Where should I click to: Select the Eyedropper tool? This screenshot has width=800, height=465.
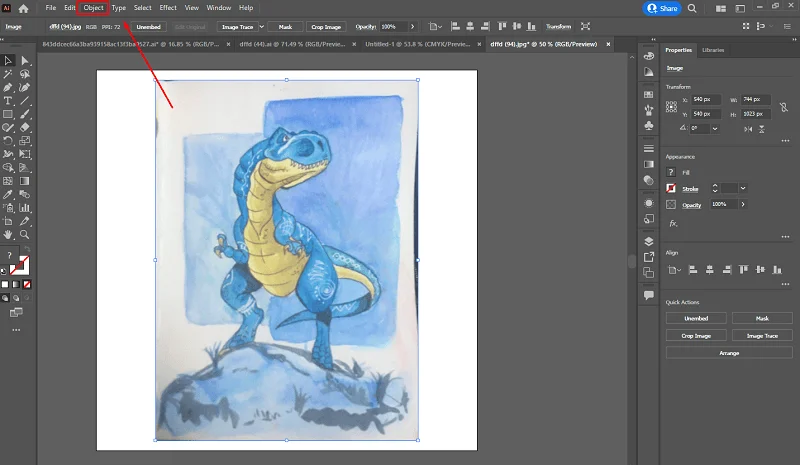coord(8,194)
